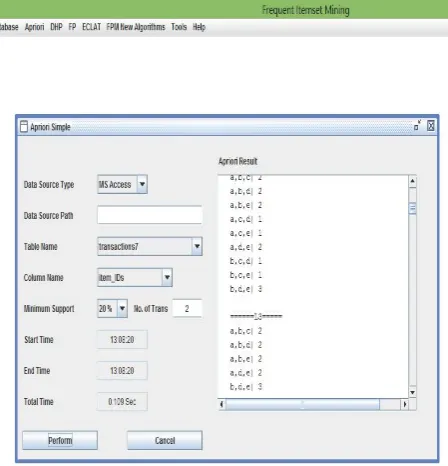Click horizontal scroll right arrow
The image size is (448, 466).
404,404
